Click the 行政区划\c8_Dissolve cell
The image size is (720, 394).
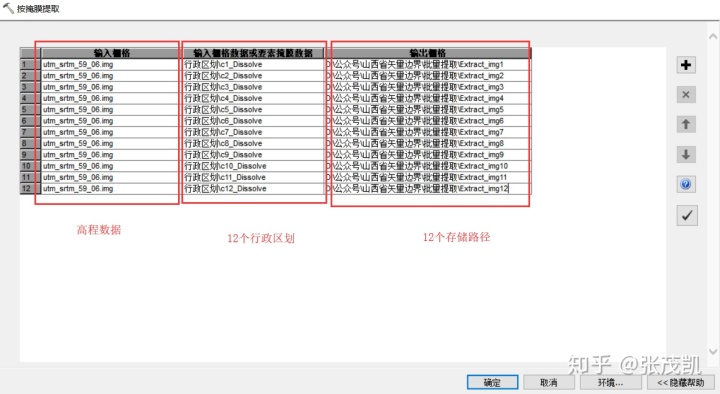tap(253, 143)
